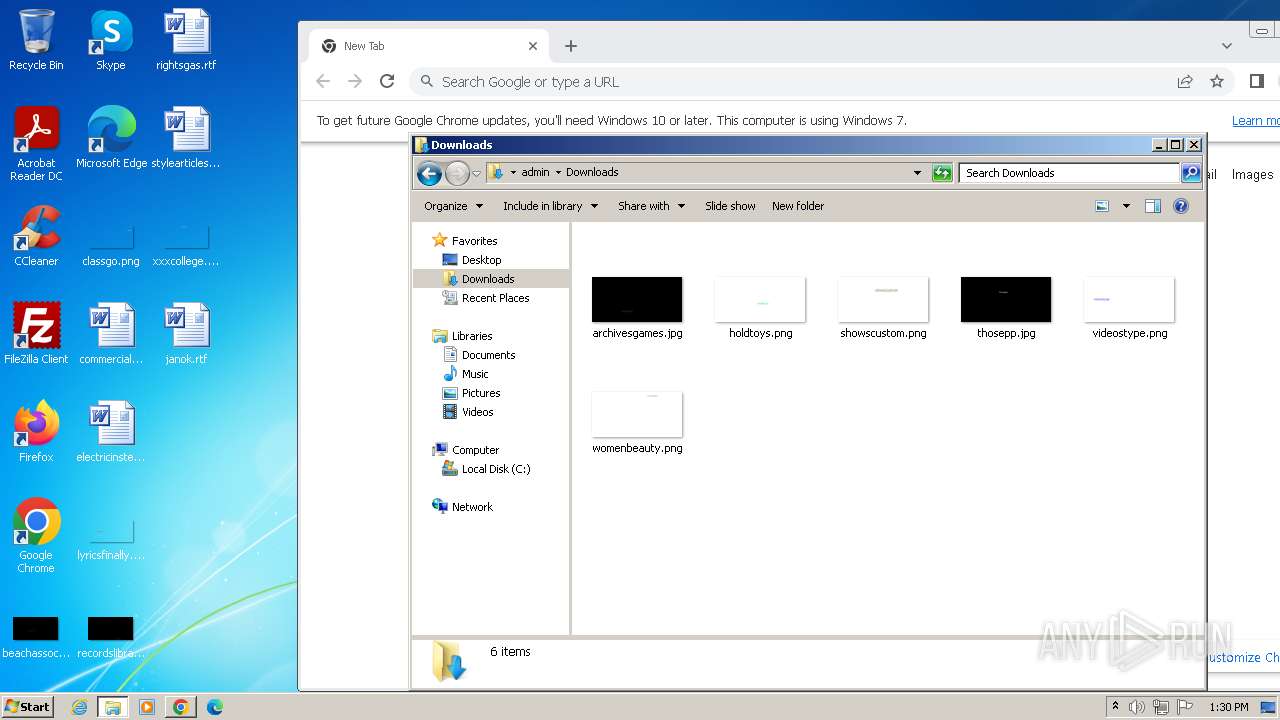Select the New Tab tab

[x=430, y=46]
